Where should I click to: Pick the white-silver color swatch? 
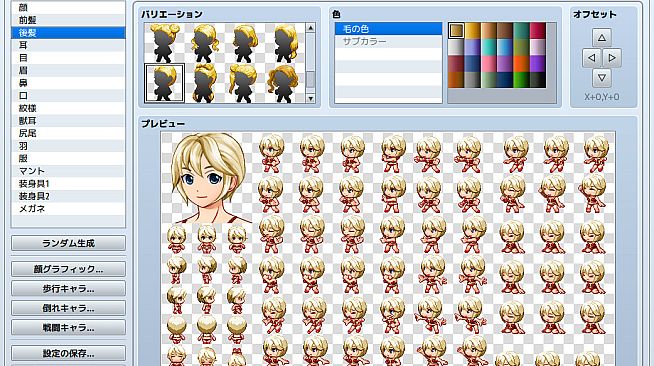pos(456,47)
